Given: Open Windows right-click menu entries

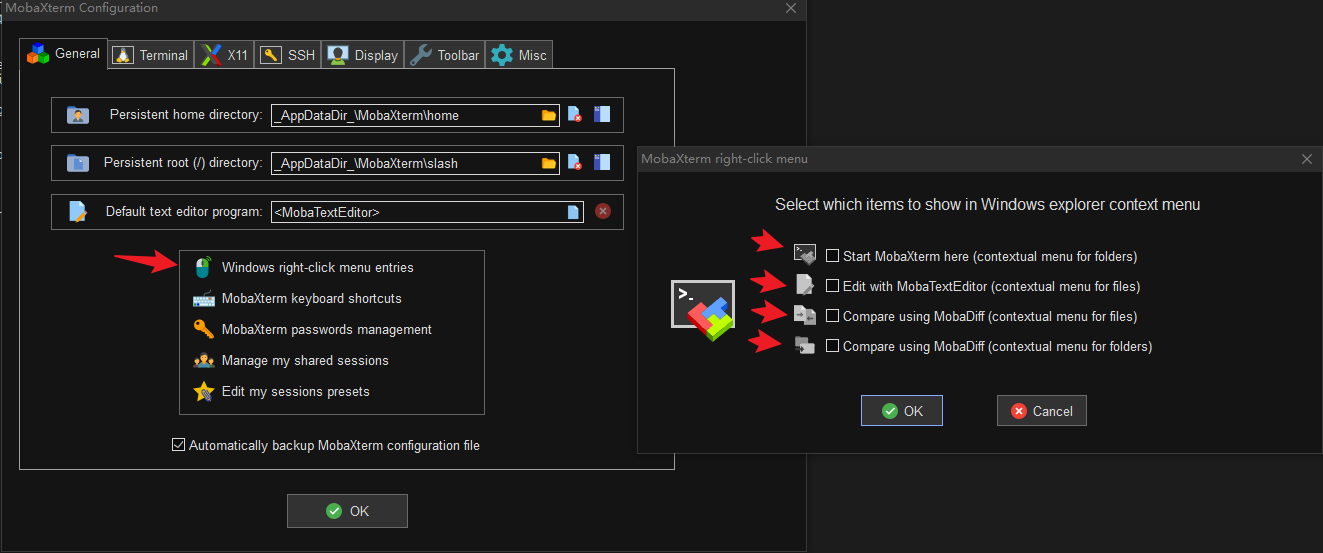Looking at the screenshot, I should 318,268.
